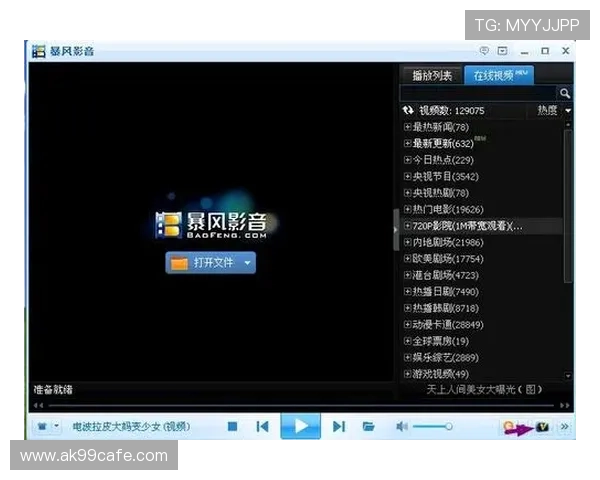Click the feedback speech bubble icon in title bar

(484, 51)
